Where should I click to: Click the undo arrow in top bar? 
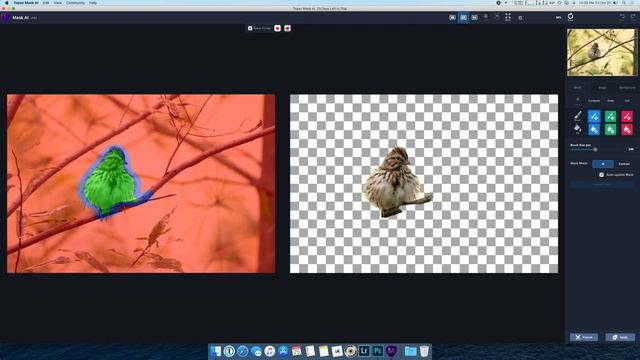(x=622, y=17)
